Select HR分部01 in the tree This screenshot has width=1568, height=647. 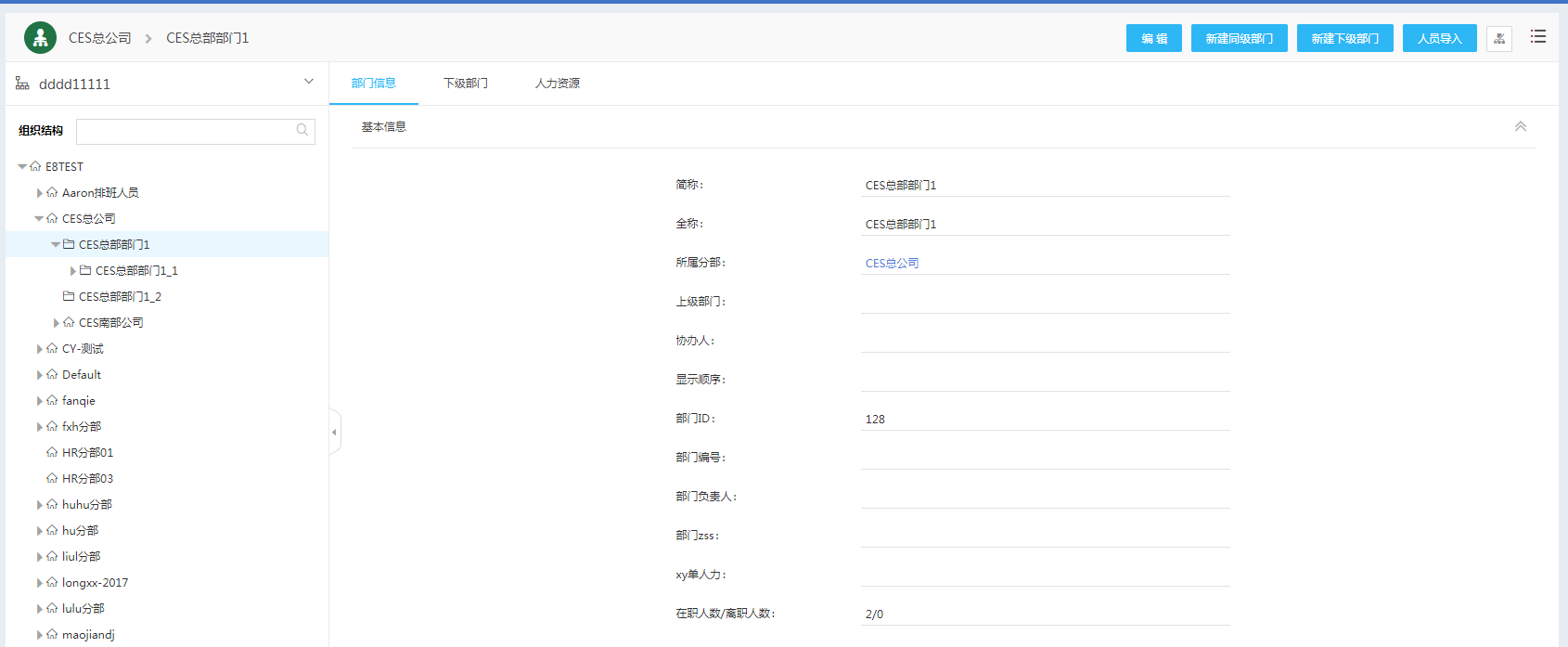click(87, 453)
